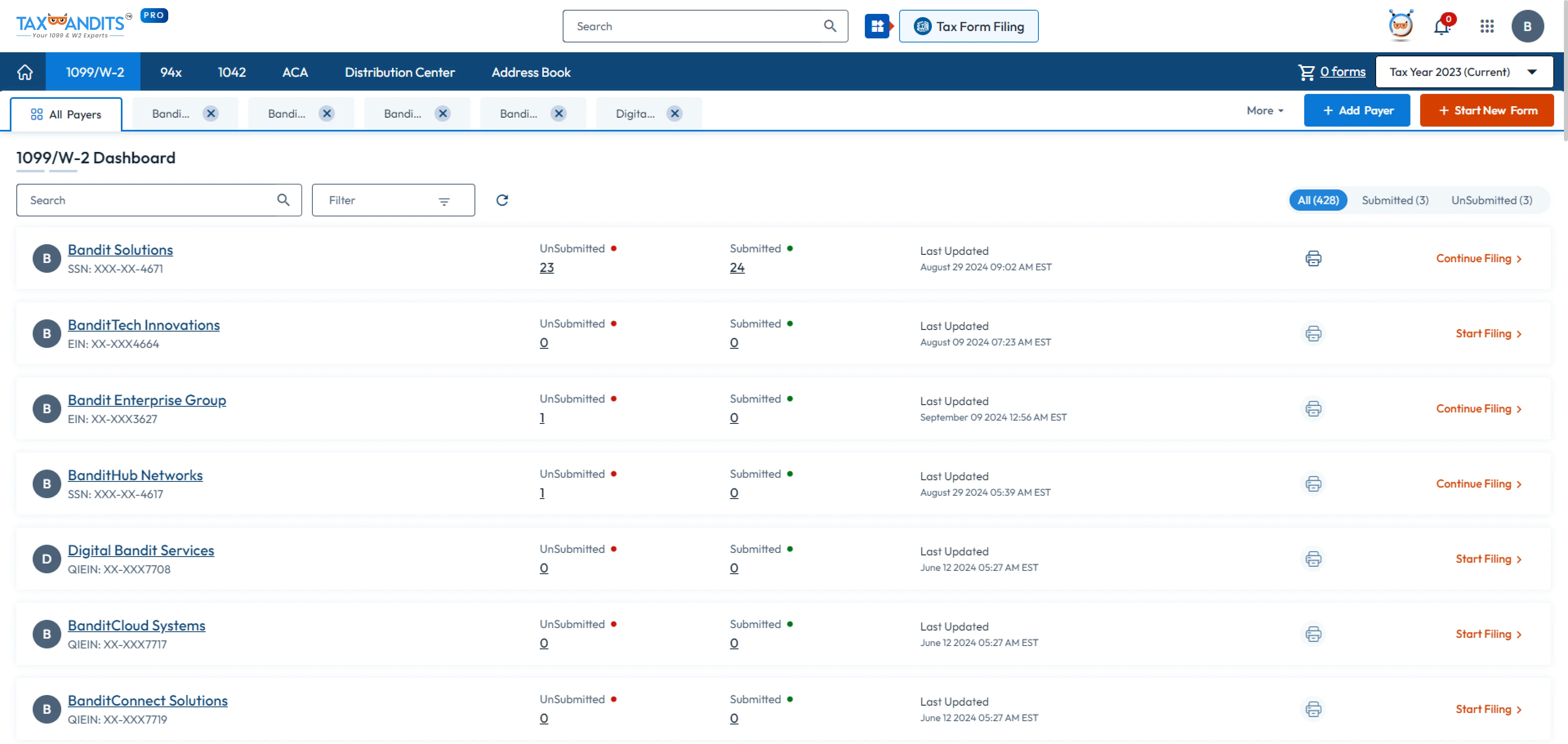The width and height of the screenshot is (1568, 744).
Task: Close the first Bandi... payer tab
Action: point(211,113)
